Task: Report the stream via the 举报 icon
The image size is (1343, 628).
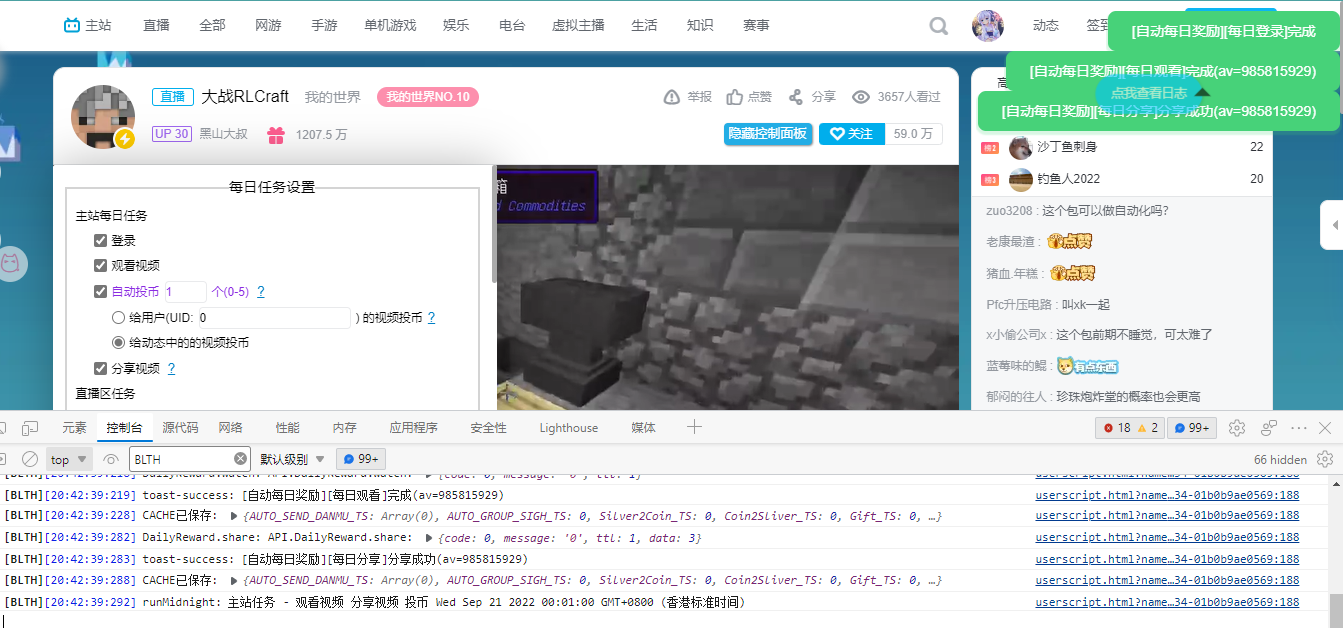Action: pos(672,97)
